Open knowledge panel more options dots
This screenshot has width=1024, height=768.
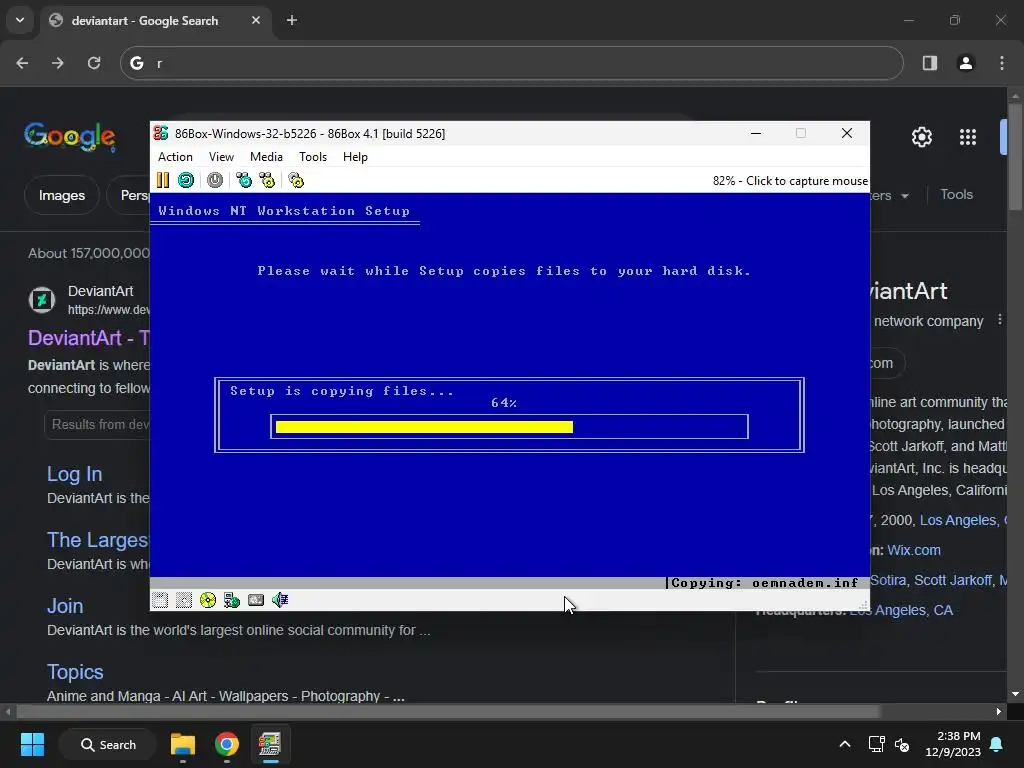tap(1000, 320)
